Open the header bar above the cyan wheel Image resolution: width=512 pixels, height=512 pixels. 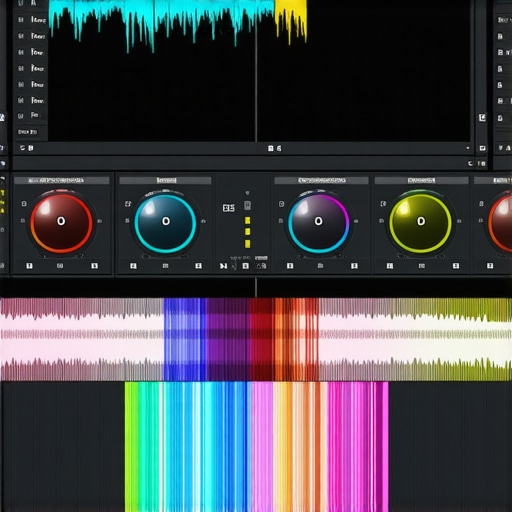click(x=165, y=180)
